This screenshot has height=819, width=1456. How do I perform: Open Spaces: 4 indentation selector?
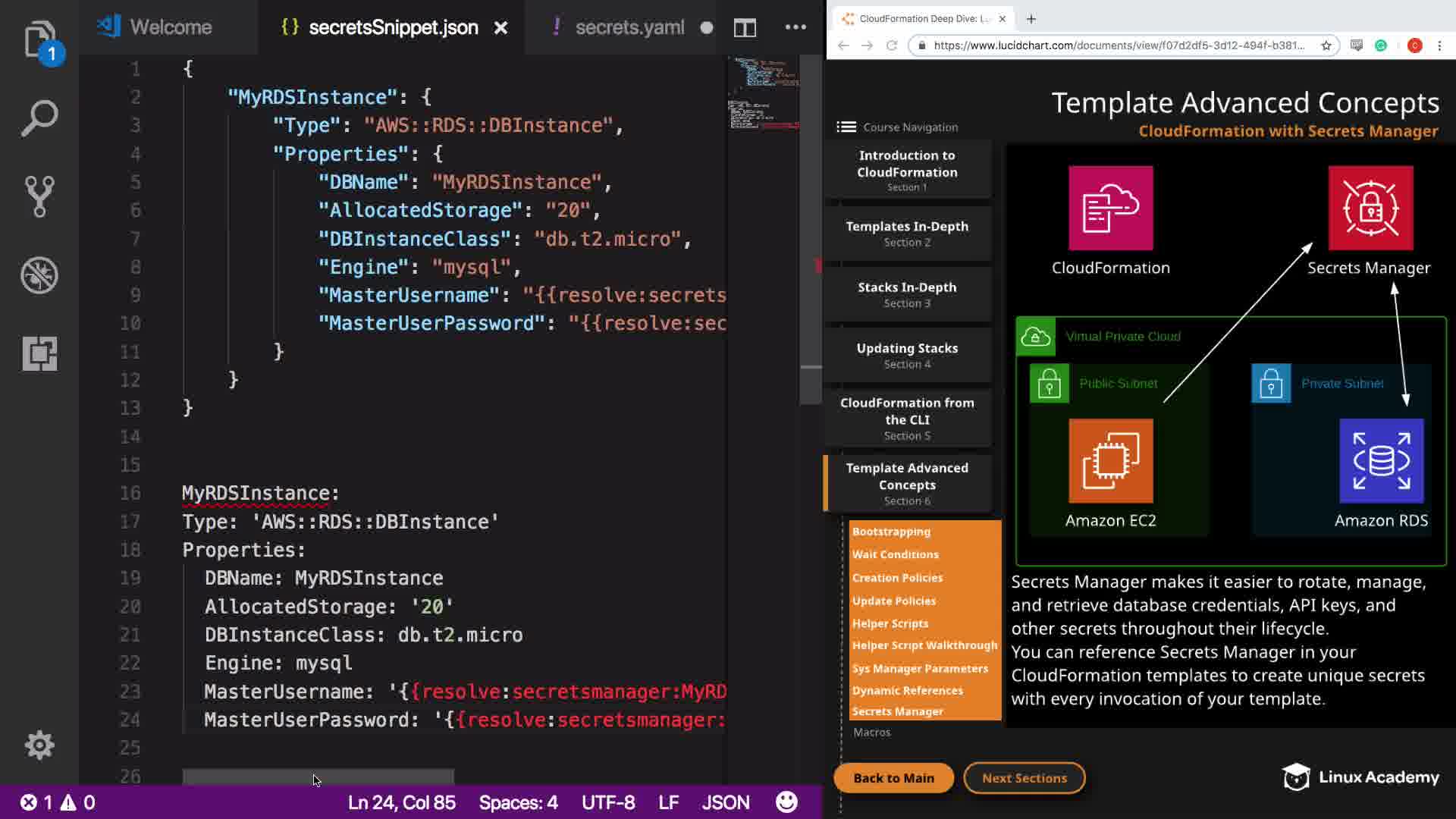[x=518, y=802]
